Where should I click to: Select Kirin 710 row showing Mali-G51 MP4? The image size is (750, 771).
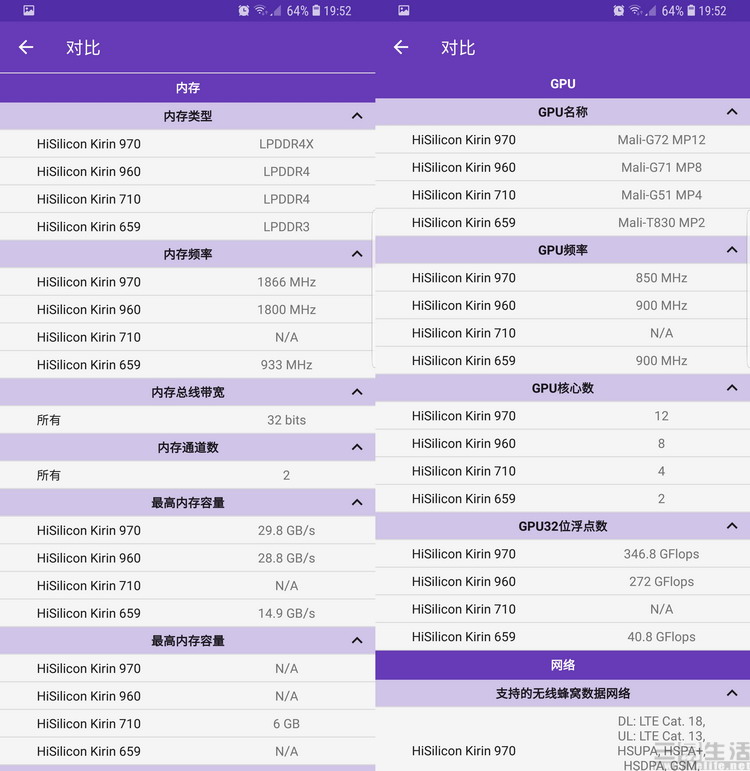click(563, 195)
